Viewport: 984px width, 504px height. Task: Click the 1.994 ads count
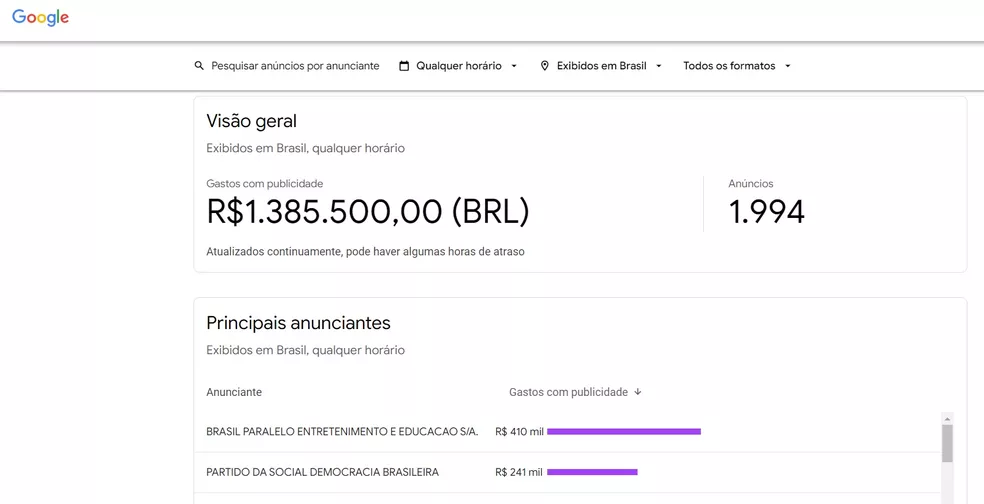point(766,211)
